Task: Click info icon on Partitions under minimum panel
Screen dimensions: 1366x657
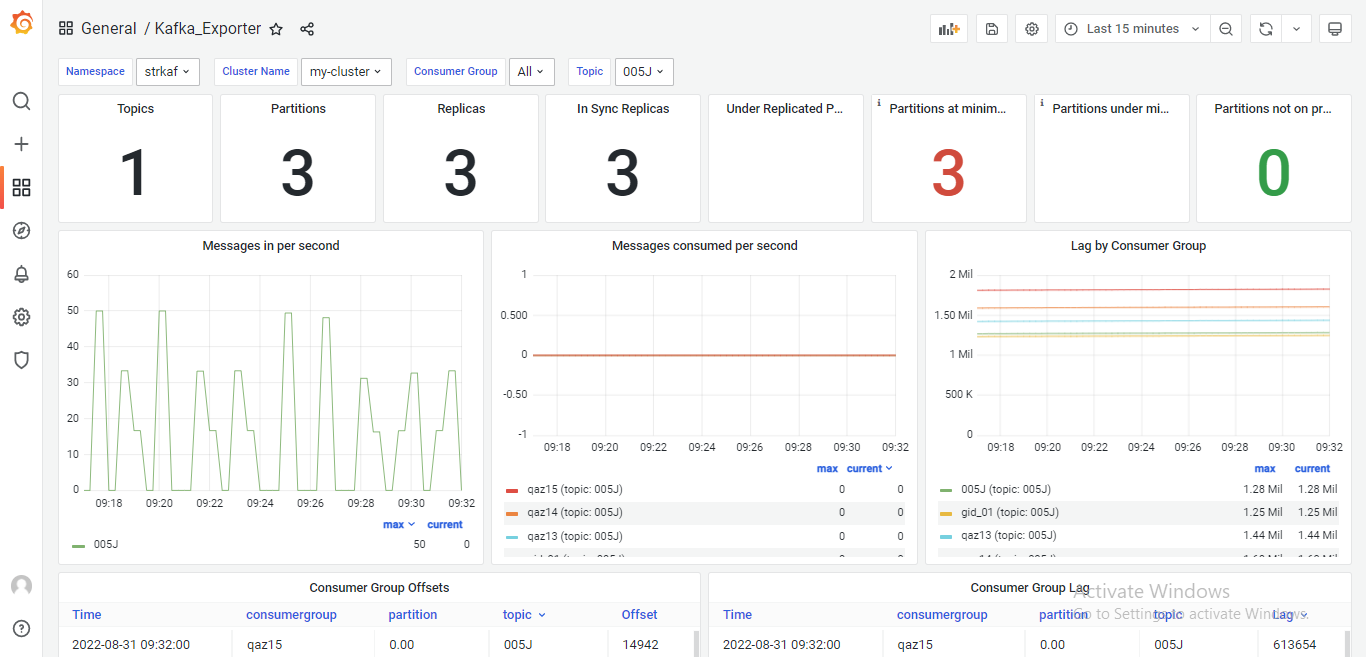Action: point(1041,103)
